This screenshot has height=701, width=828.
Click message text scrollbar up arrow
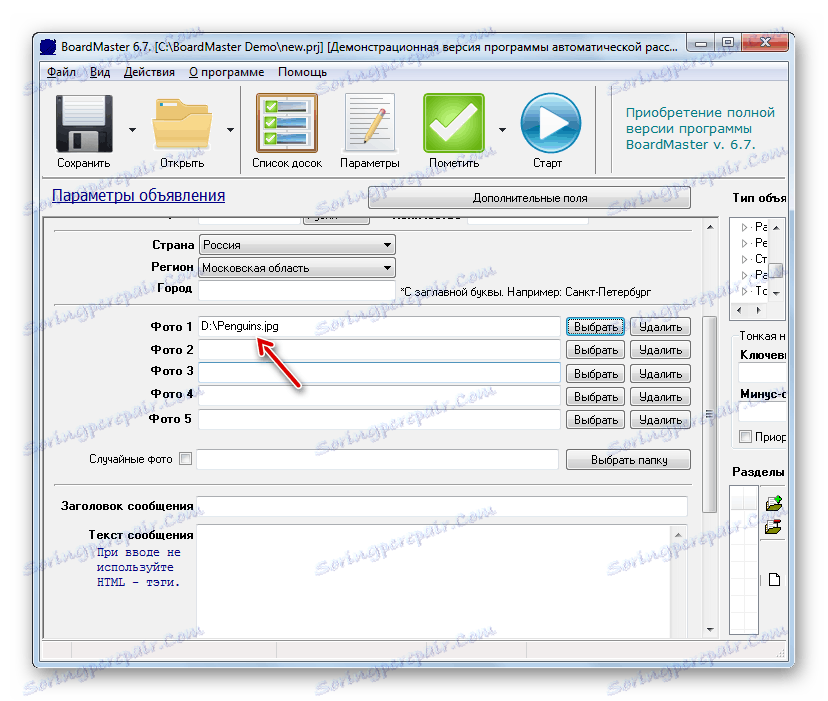(x=678, y=535)
